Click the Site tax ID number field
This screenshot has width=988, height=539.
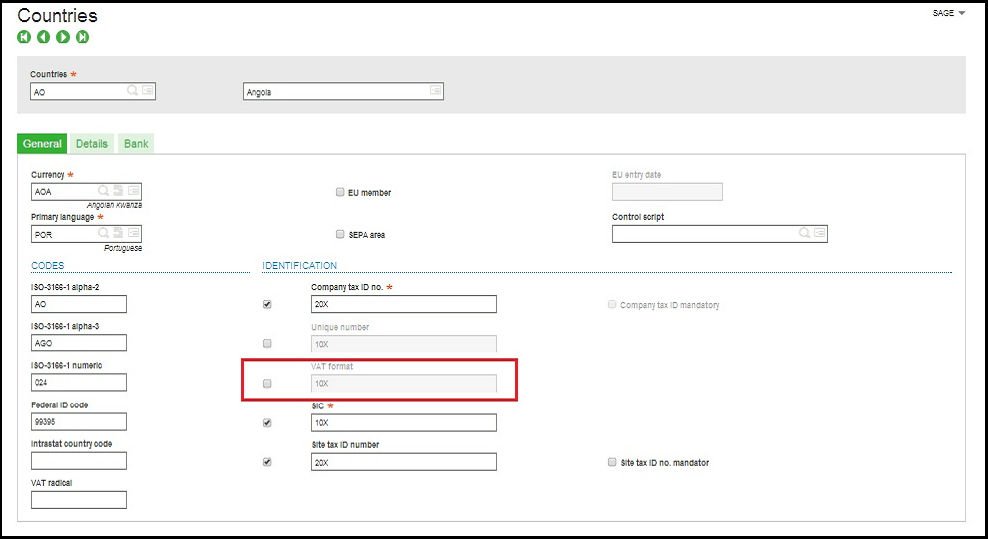(x=404, y=462)
